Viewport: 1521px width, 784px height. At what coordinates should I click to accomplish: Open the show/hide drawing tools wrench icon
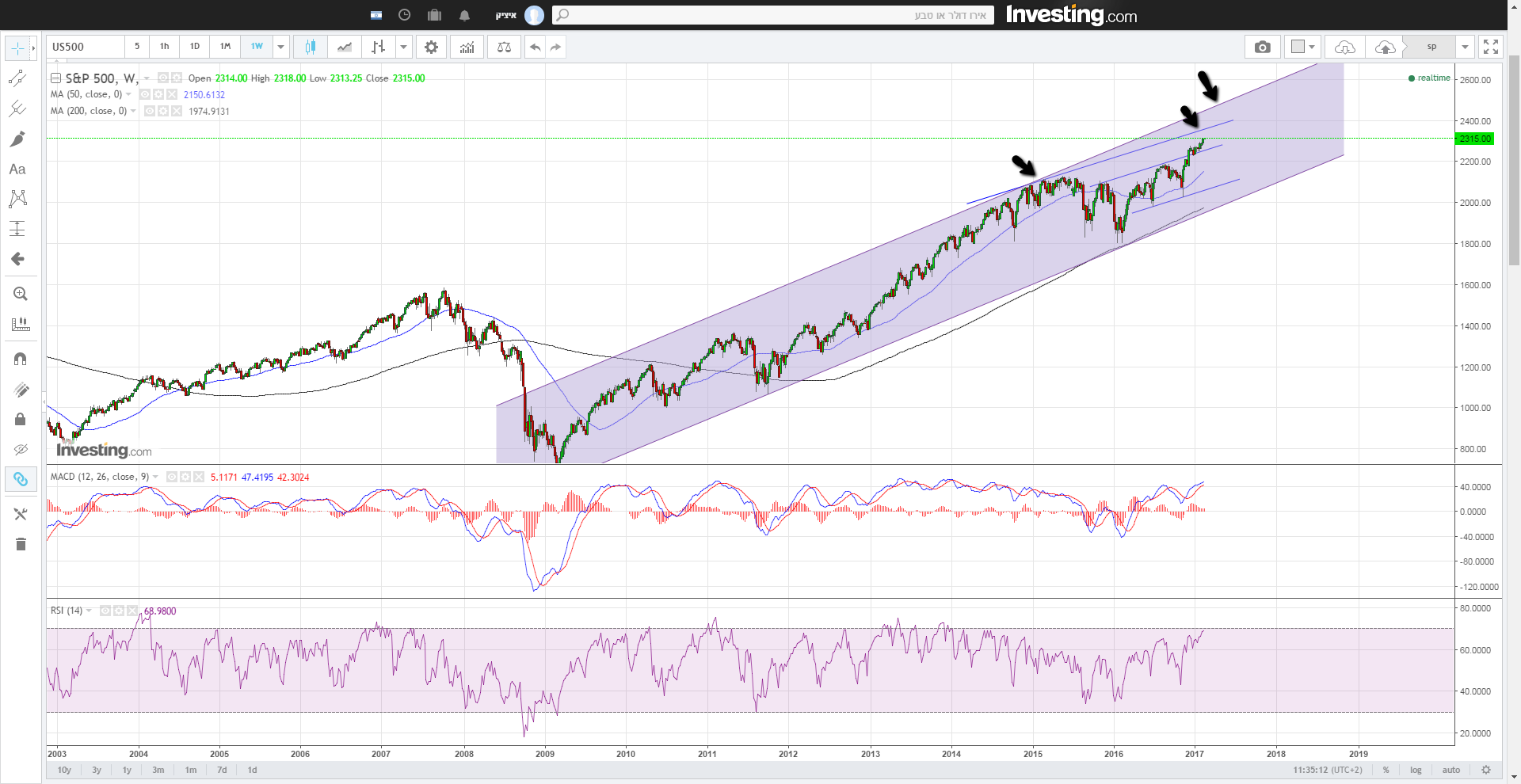coord(21,514)
